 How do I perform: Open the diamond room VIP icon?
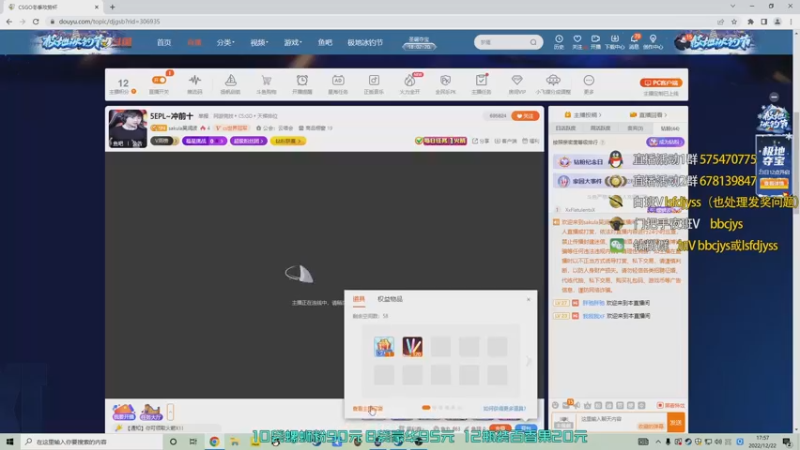(x=517, y=84)
